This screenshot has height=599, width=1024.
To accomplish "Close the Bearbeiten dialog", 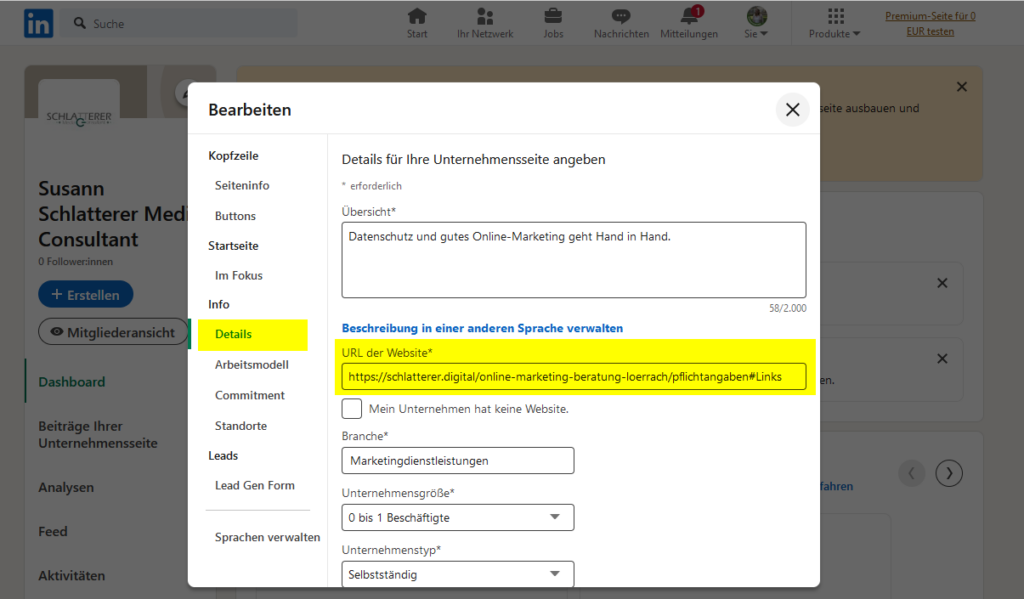I will (792, 110).
